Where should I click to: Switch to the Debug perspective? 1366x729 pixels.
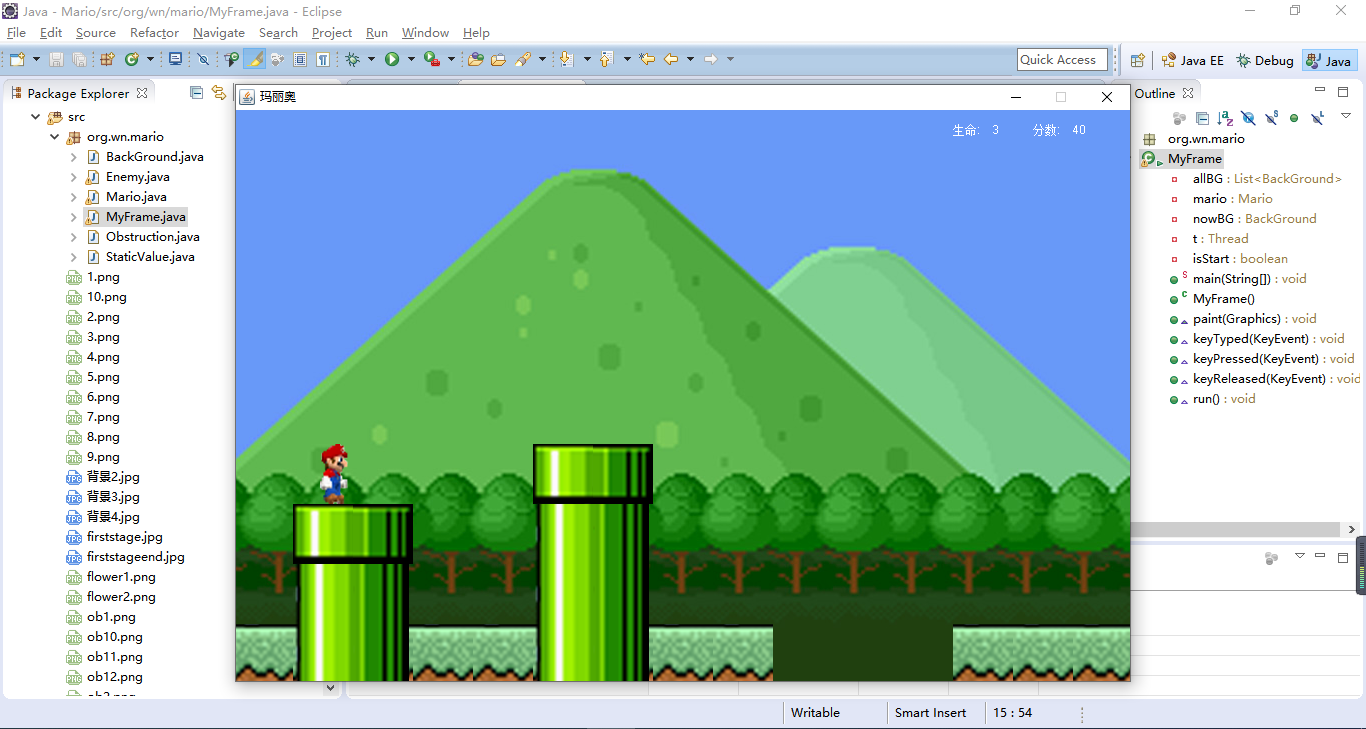1264,60
